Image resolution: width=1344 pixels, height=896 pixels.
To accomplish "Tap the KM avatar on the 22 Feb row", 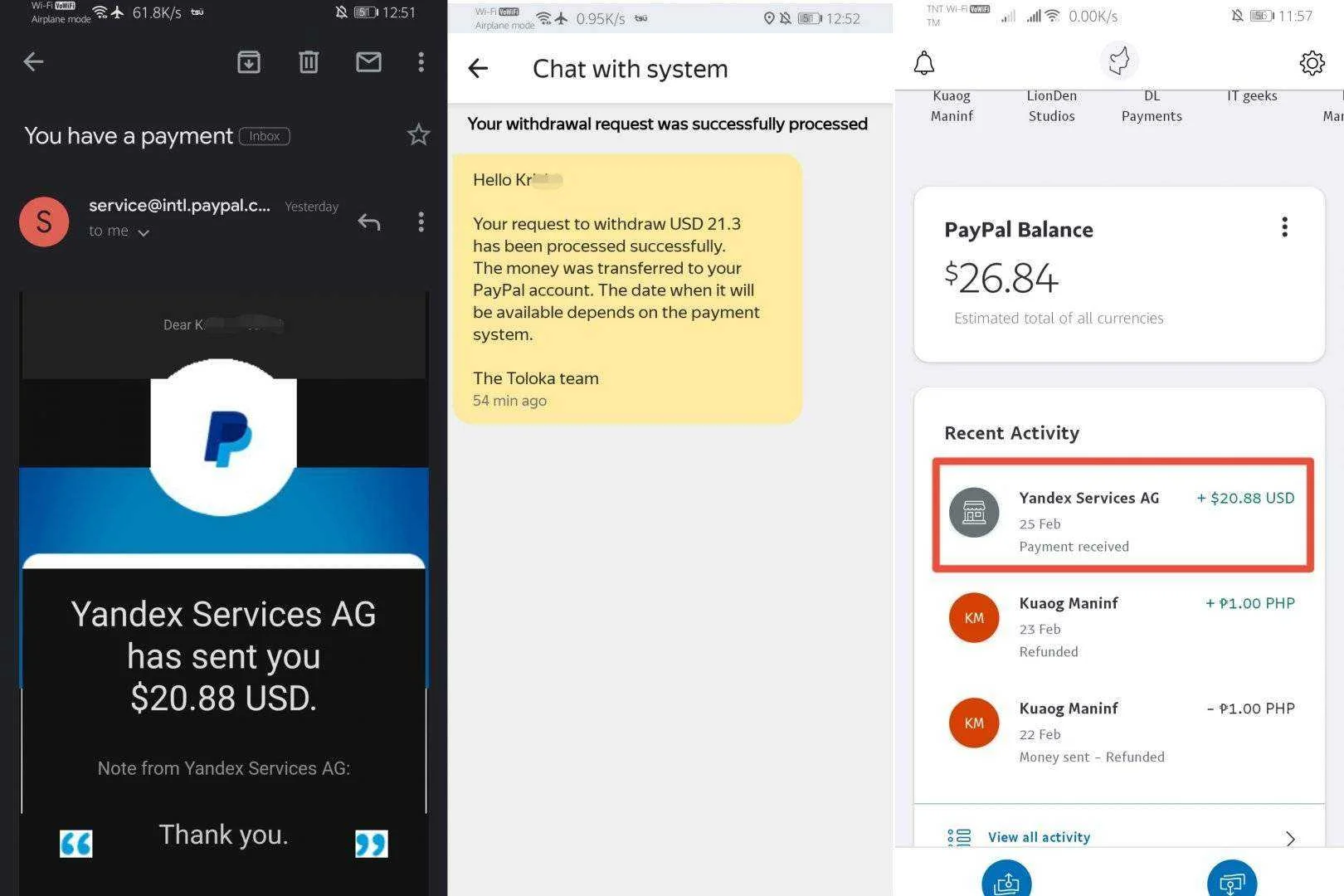I will (974, 723).
